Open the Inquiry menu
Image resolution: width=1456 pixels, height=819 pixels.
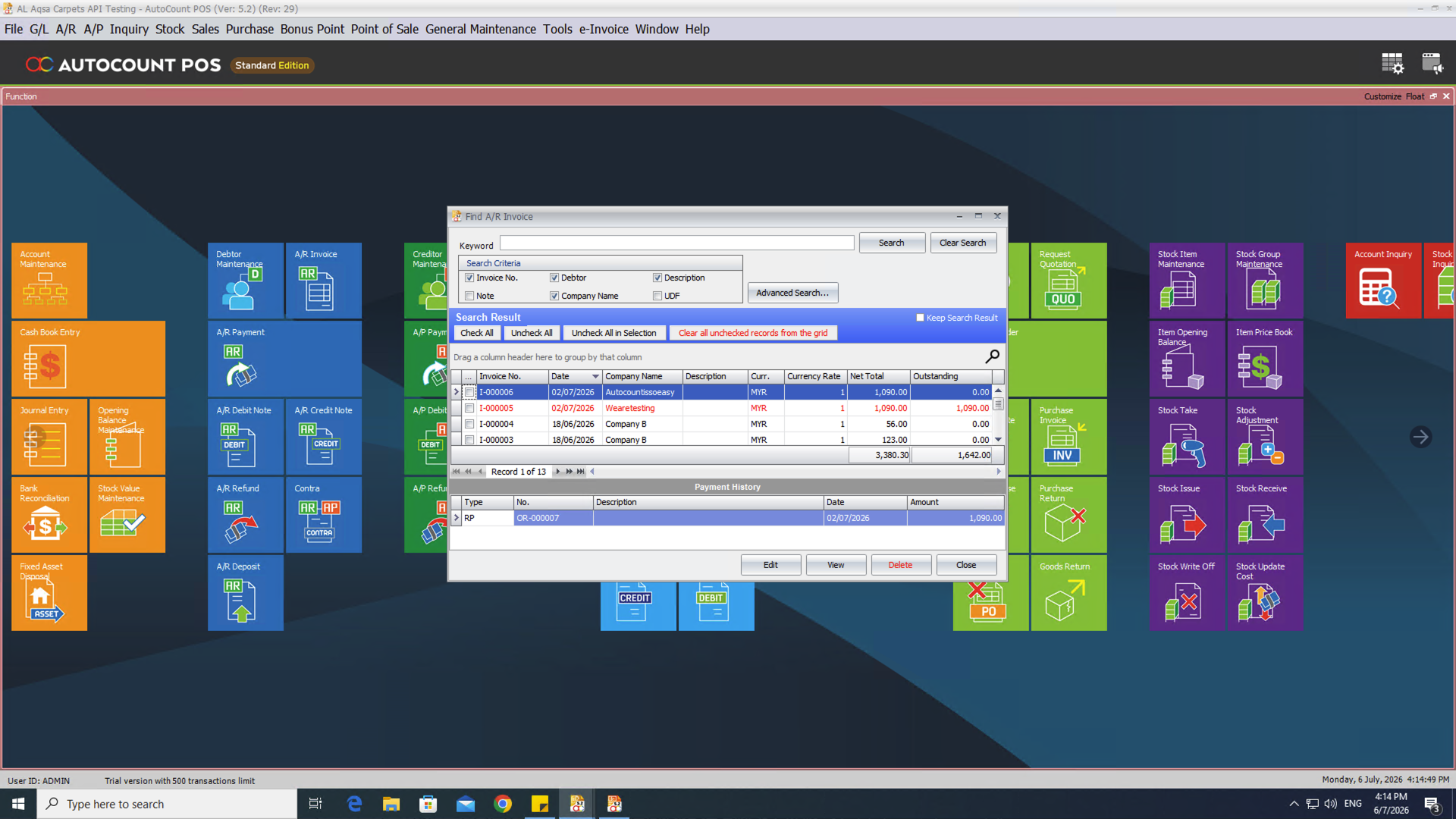click(x=129, y=29)
